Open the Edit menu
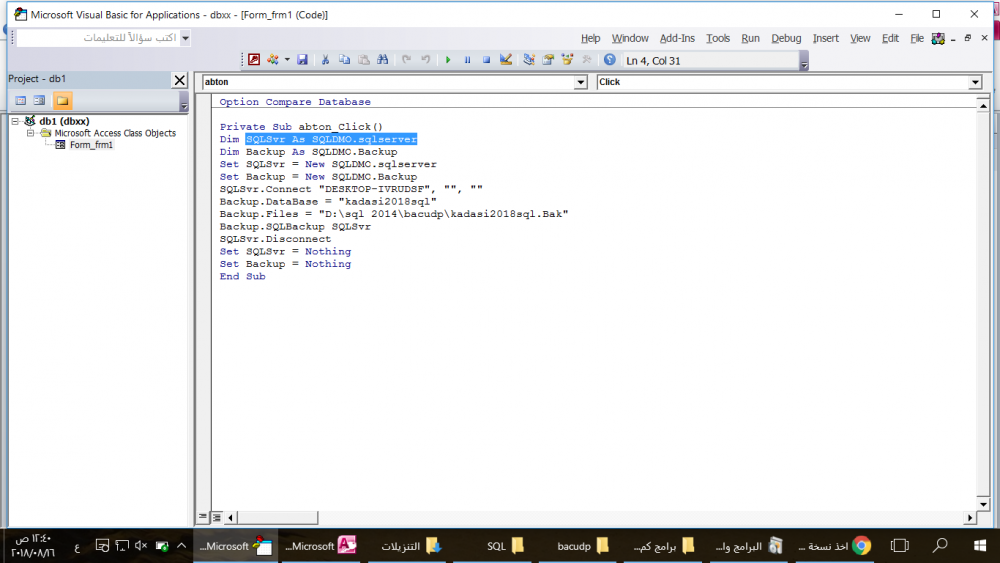 890,38
